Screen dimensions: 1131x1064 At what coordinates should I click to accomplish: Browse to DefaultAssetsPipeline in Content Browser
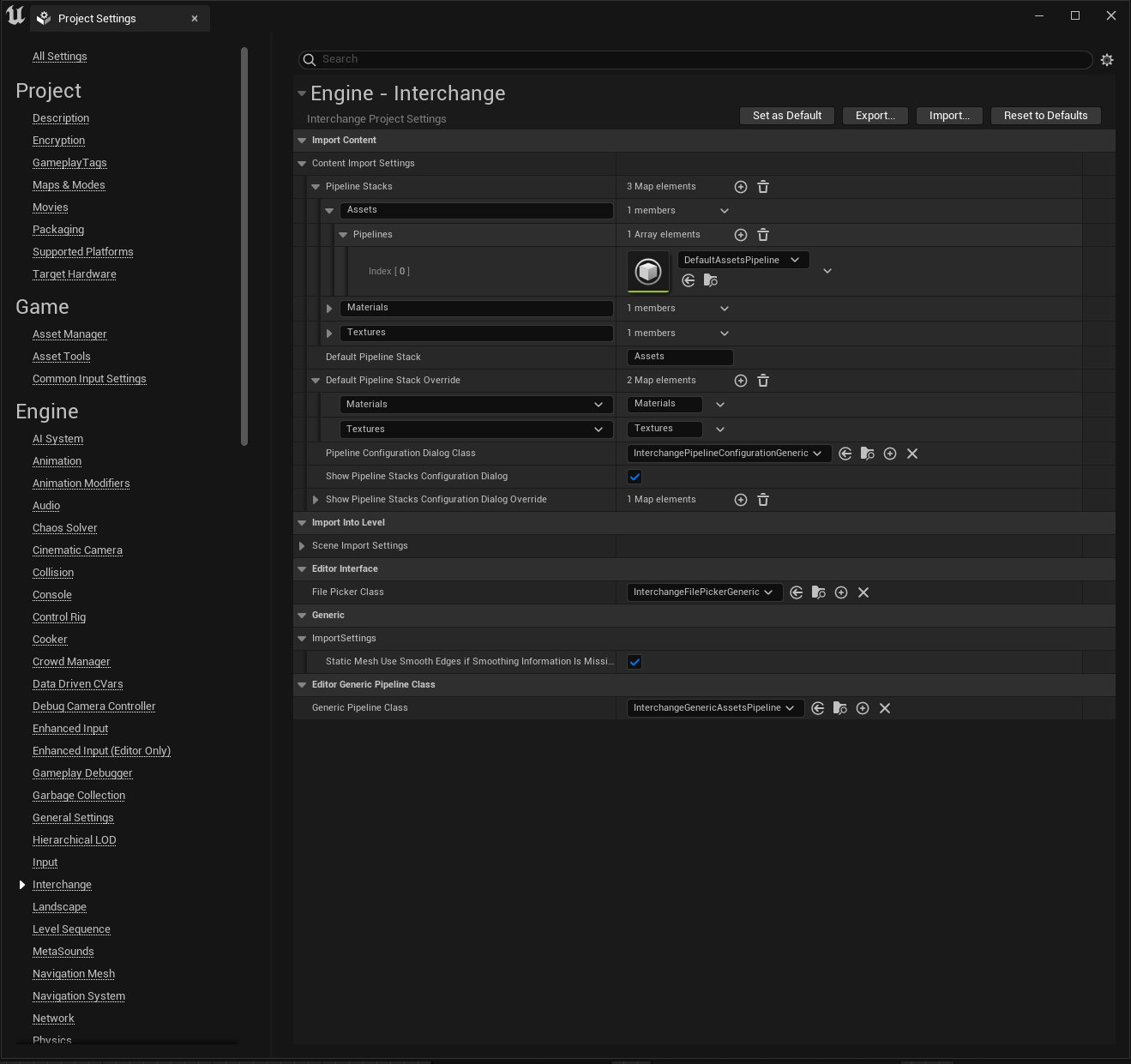(x=711, y=280)
